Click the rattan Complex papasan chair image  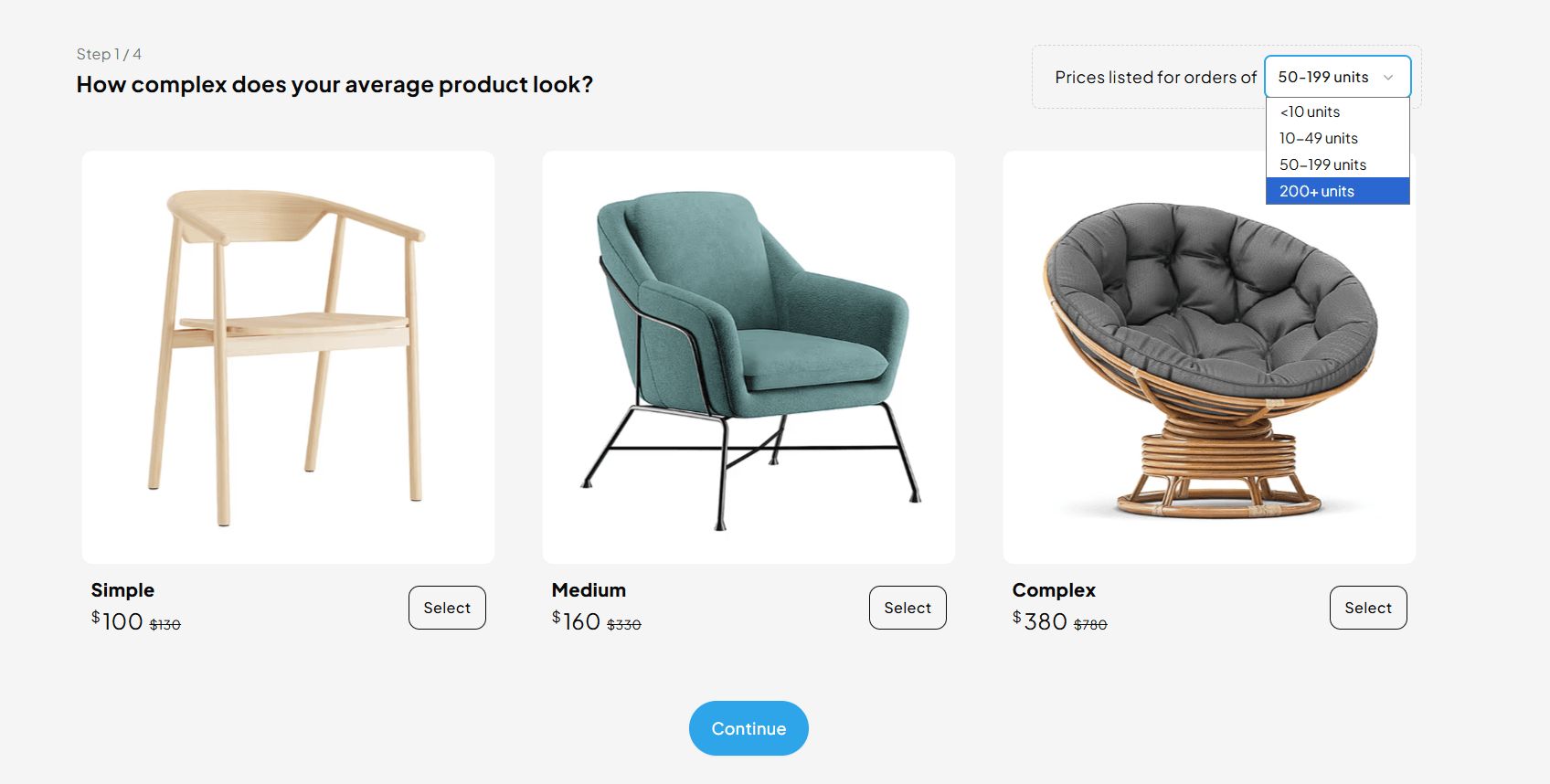(1209, 356)
